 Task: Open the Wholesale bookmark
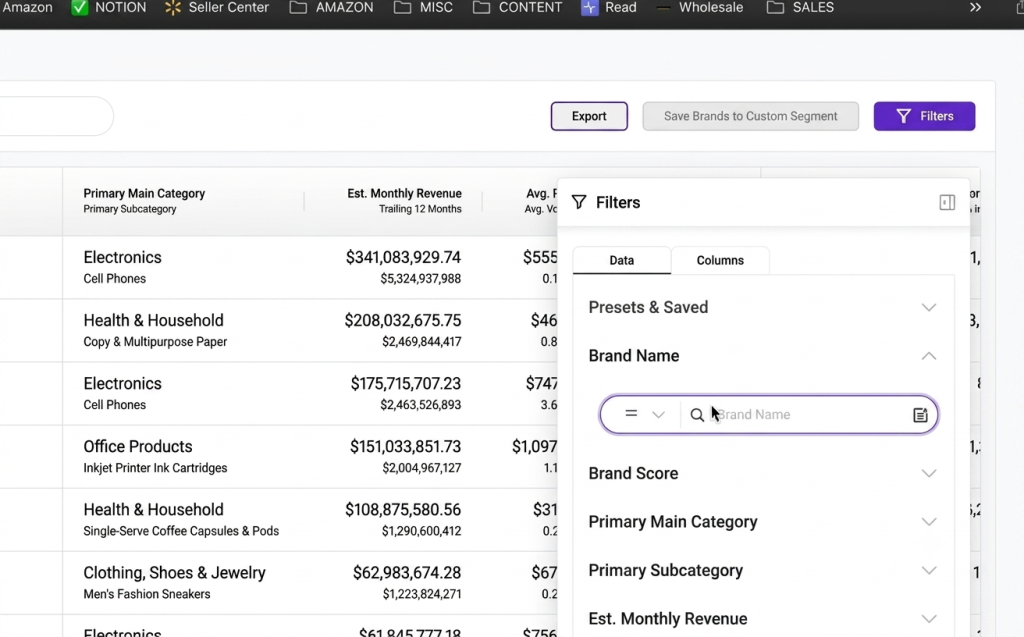point(699,8)
